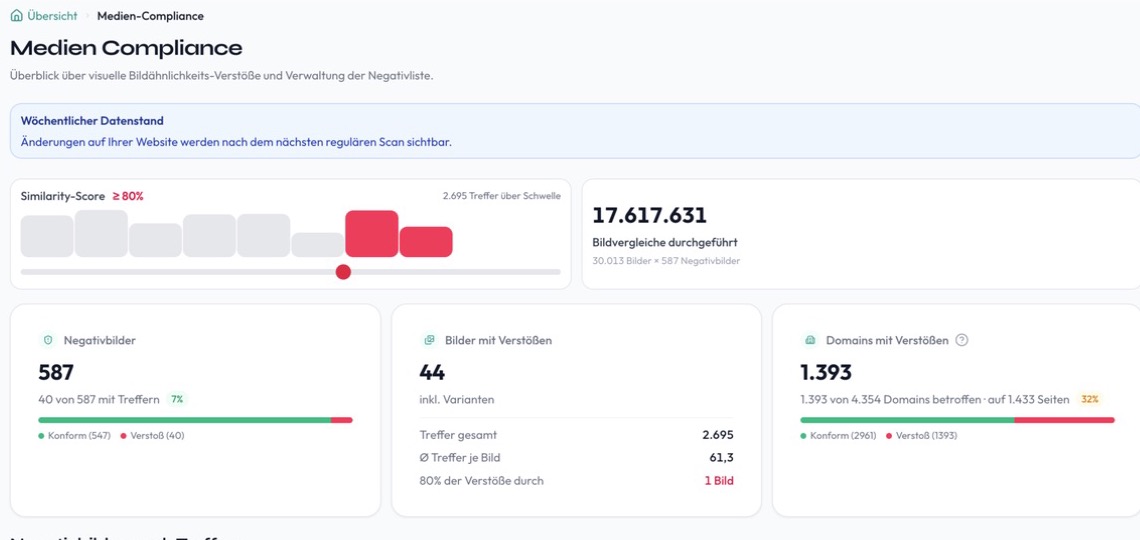The width and height of the screenshot is (1140, 540).
Task: Click the Negativbilder progress bar
Action: (x=195, y=420)
